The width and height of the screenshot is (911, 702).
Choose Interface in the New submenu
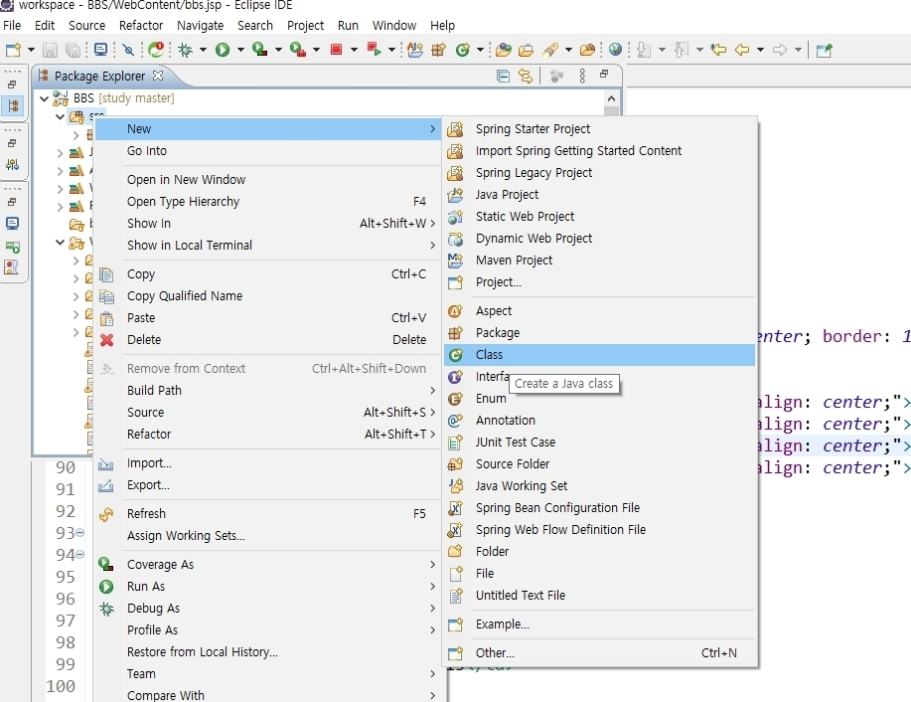coord(599,377)
